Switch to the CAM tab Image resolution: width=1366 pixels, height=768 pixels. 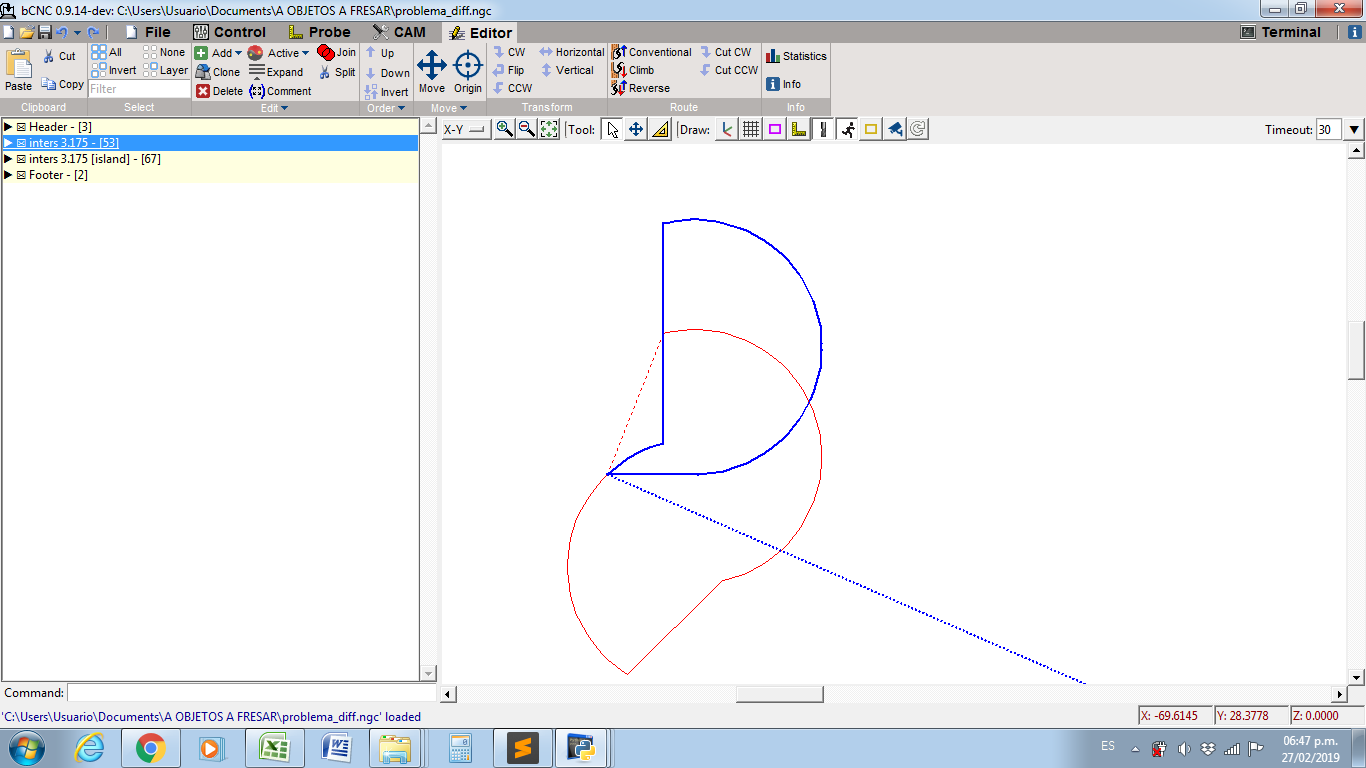click(x=402, y=31)
